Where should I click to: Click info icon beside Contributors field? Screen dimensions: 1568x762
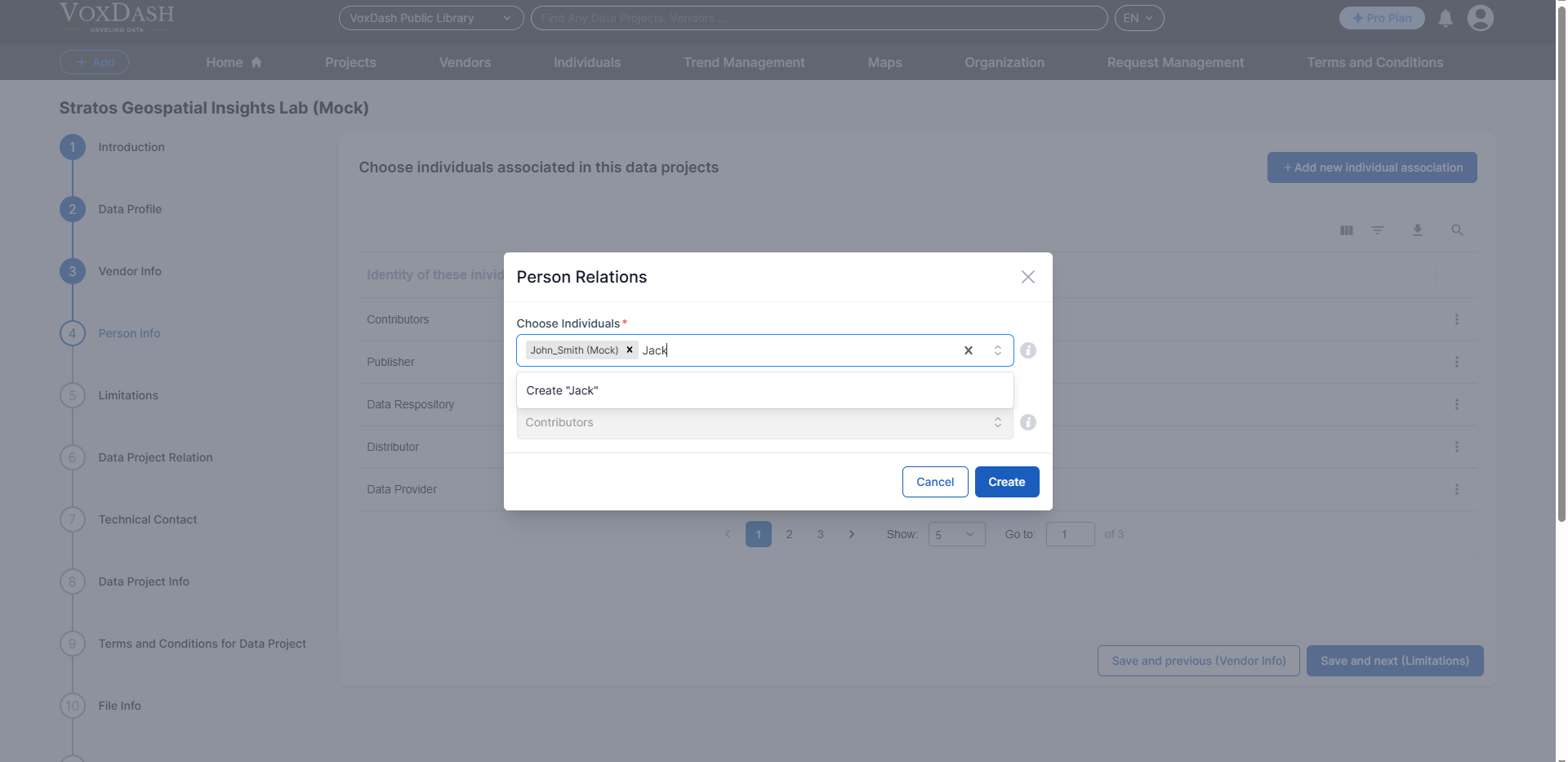(x=1028, y=422)
